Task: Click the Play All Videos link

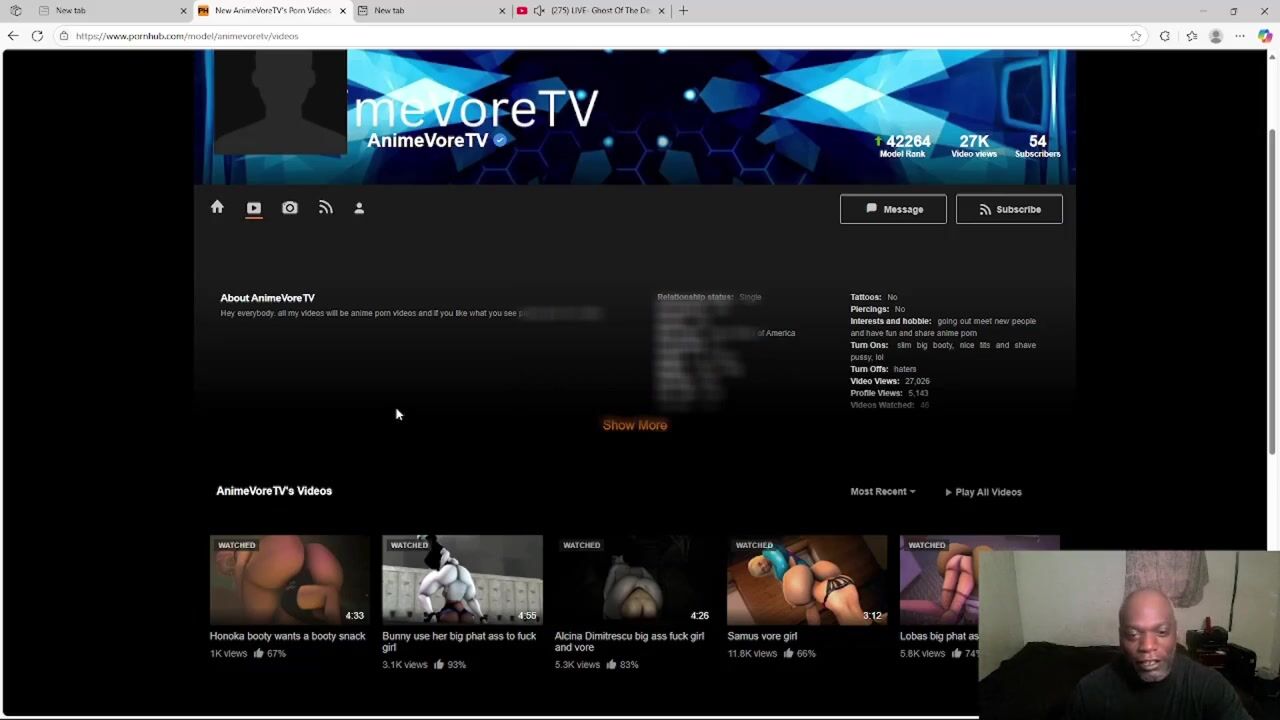Action: [x=983, y=492]
